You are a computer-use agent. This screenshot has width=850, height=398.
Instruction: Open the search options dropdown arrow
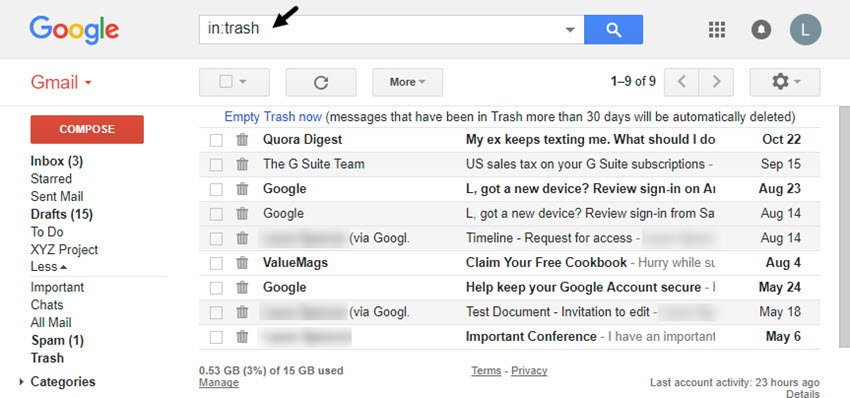570,30
